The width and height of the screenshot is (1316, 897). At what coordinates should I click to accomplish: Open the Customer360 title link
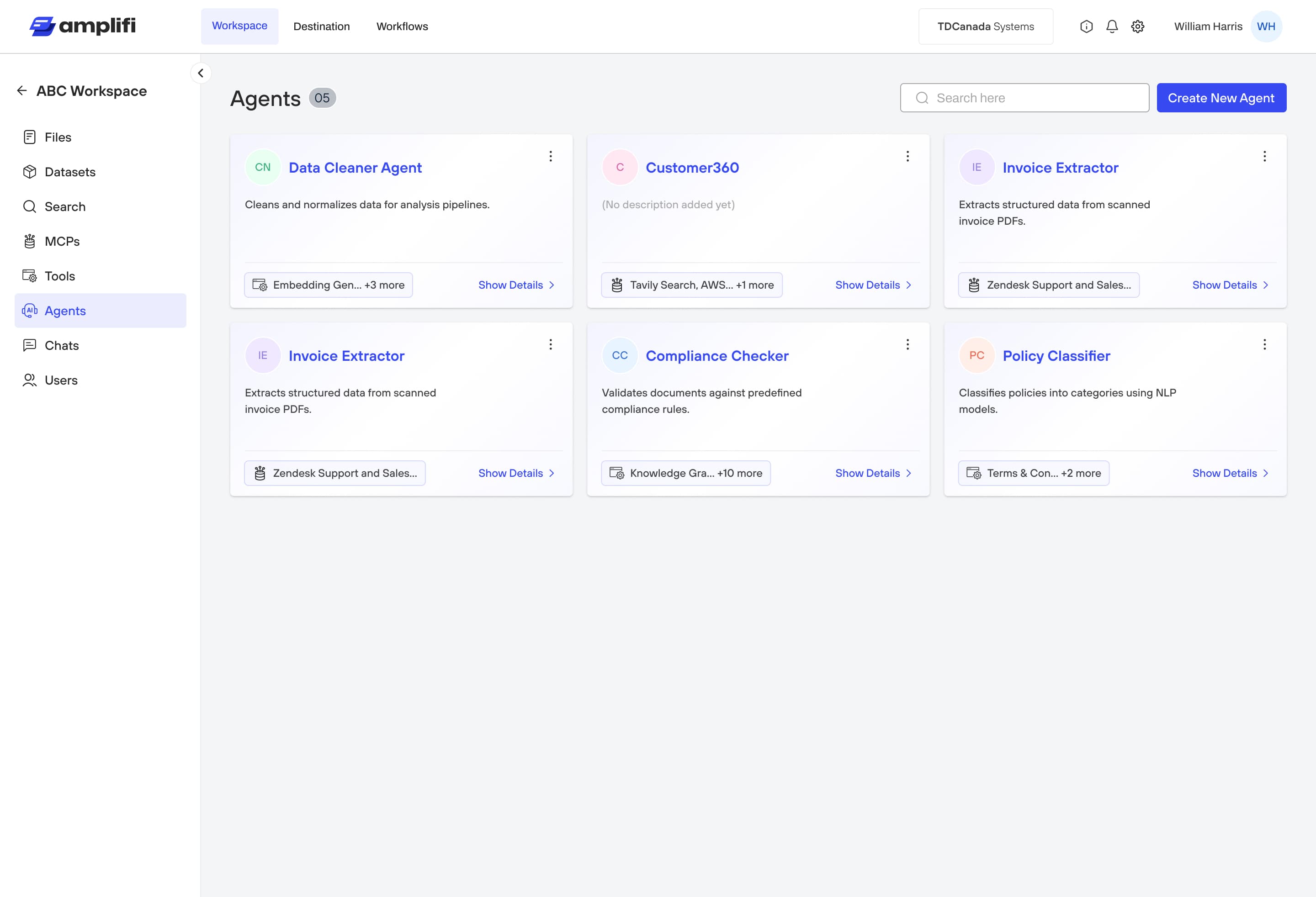pyautogui.click(x=692, y=168)
